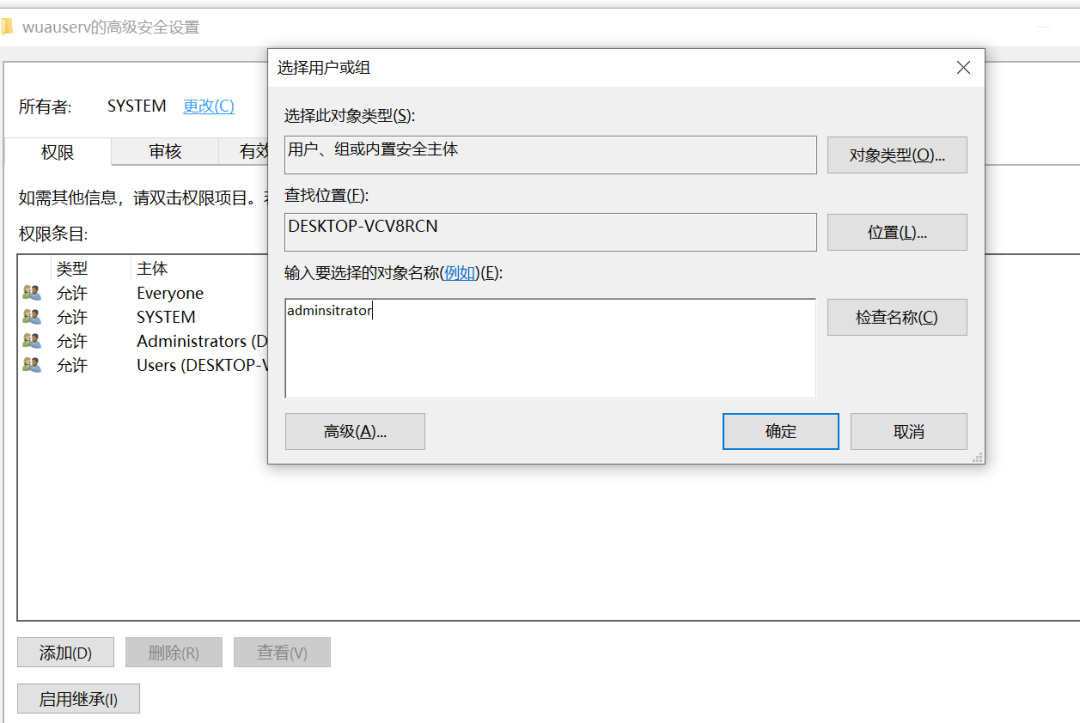Open 对象类型(O)... object types dialog
This screenshot has width=1080, height=723.
(896, 155)
